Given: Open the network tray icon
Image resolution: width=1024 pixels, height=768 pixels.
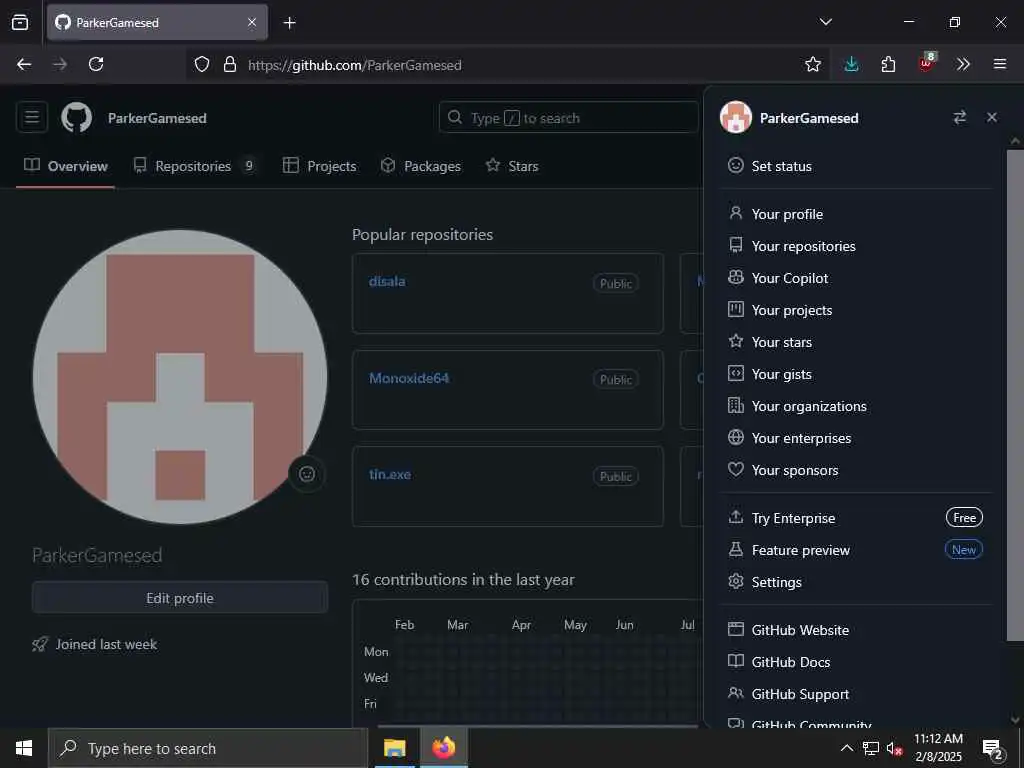Looking at the screenshot, I should 871,748.
